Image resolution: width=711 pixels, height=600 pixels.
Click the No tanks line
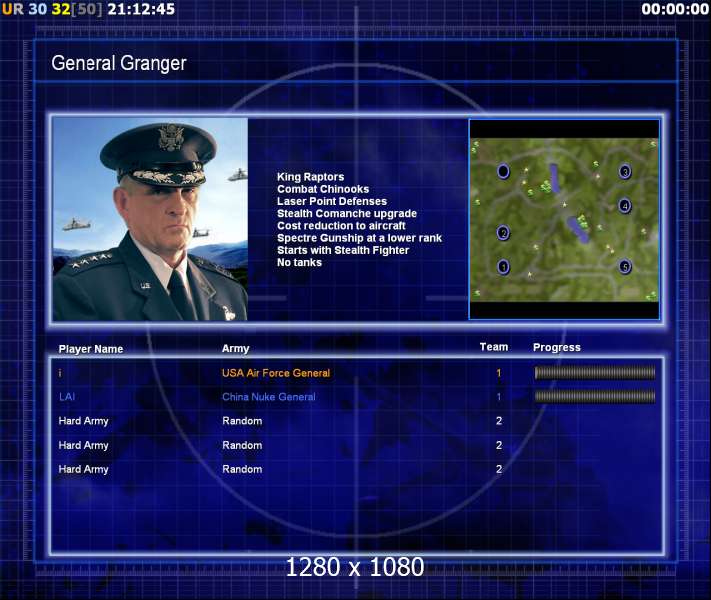coord(299,263)
